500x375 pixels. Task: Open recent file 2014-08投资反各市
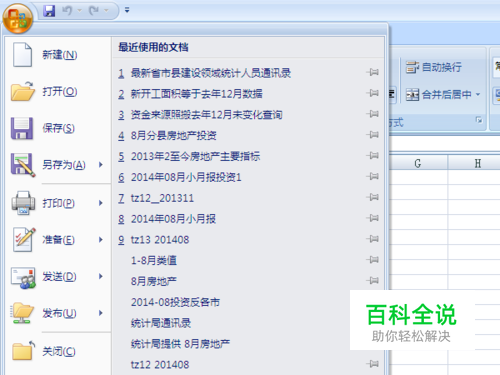tap(175, 302)
